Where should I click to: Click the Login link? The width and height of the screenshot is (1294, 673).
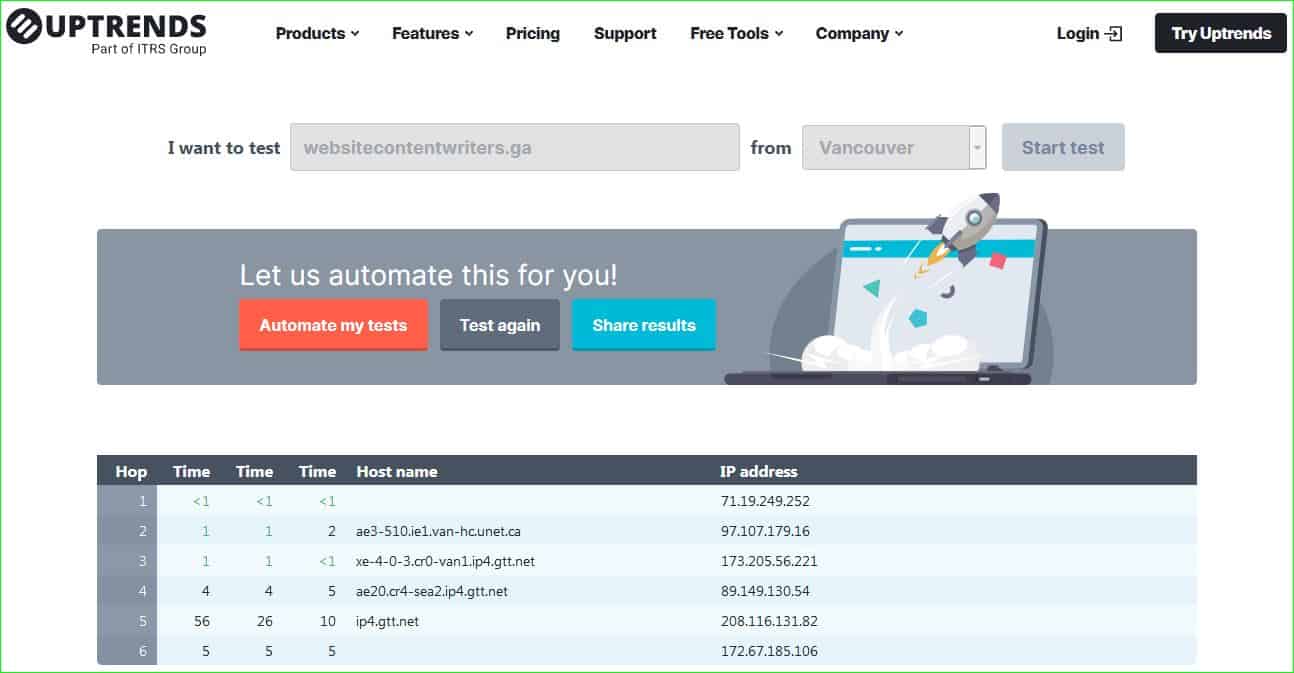1089,33
